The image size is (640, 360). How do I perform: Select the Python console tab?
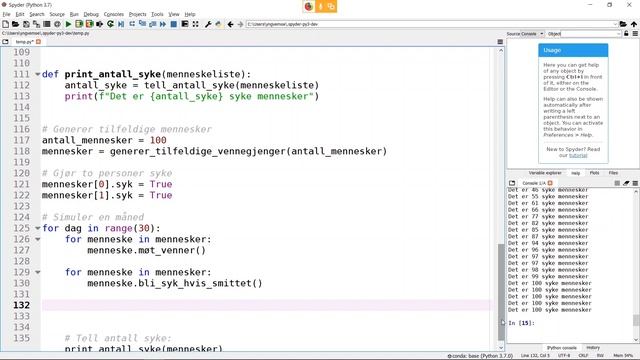point(562,348)
